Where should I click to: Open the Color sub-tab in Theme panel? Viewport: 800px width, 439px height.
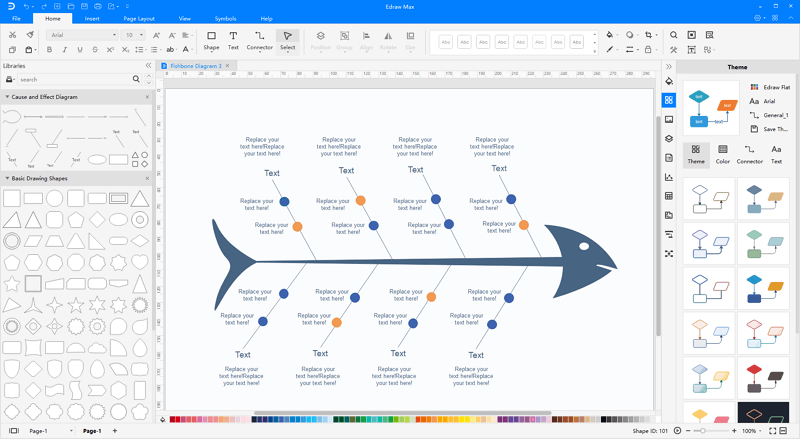[x=722, y=154]
